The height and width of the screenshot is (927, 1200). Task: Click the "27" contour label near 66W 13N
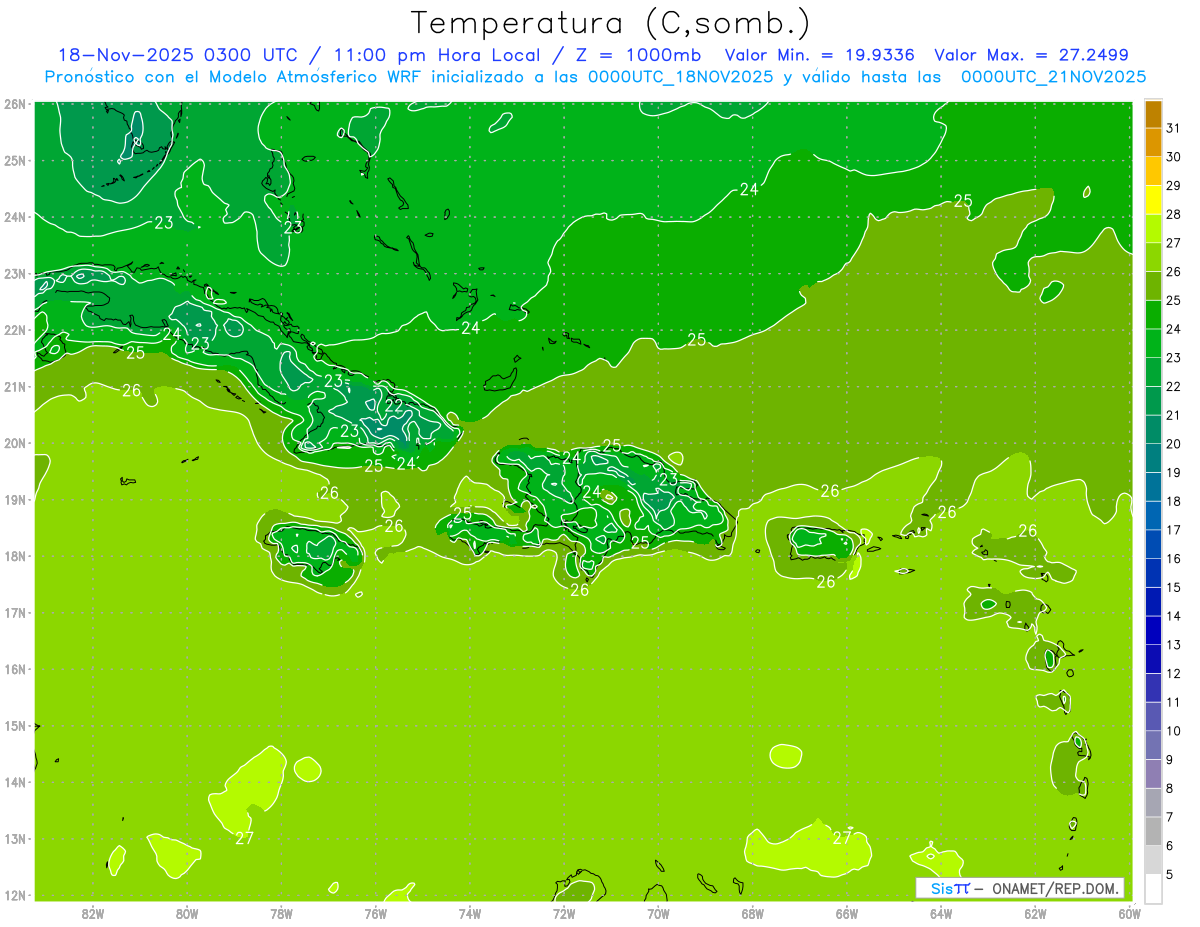coord(842,838)
